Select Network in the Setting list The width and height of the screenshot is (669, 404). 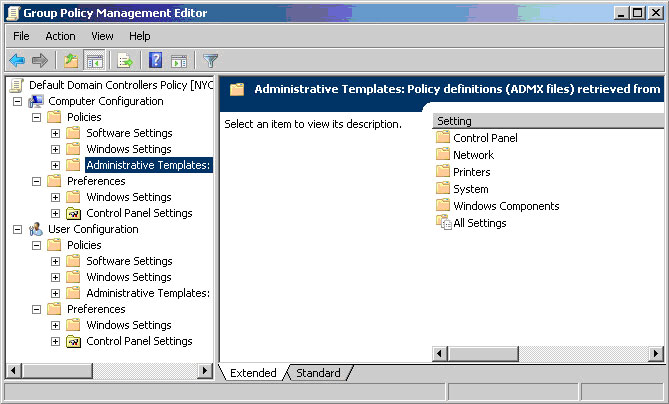pyautogui.click(x=473, y=155)
